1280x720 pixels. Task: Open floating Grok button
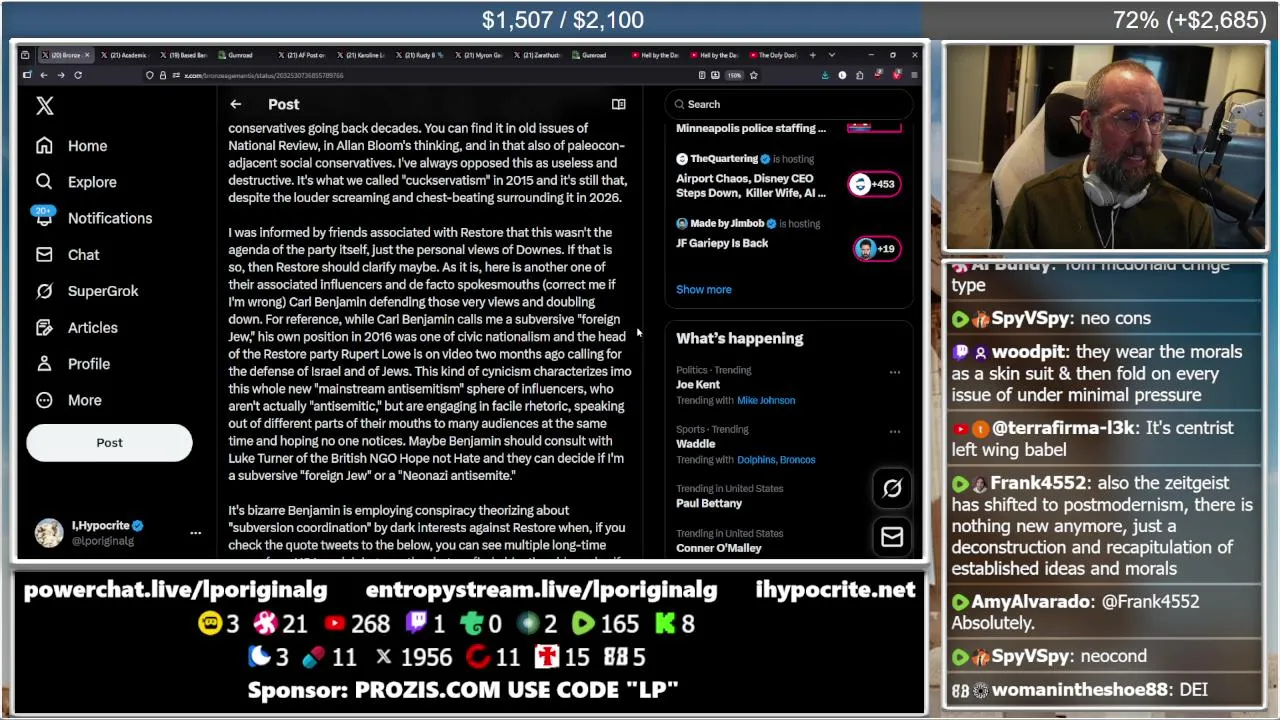(x=892, y=488)
